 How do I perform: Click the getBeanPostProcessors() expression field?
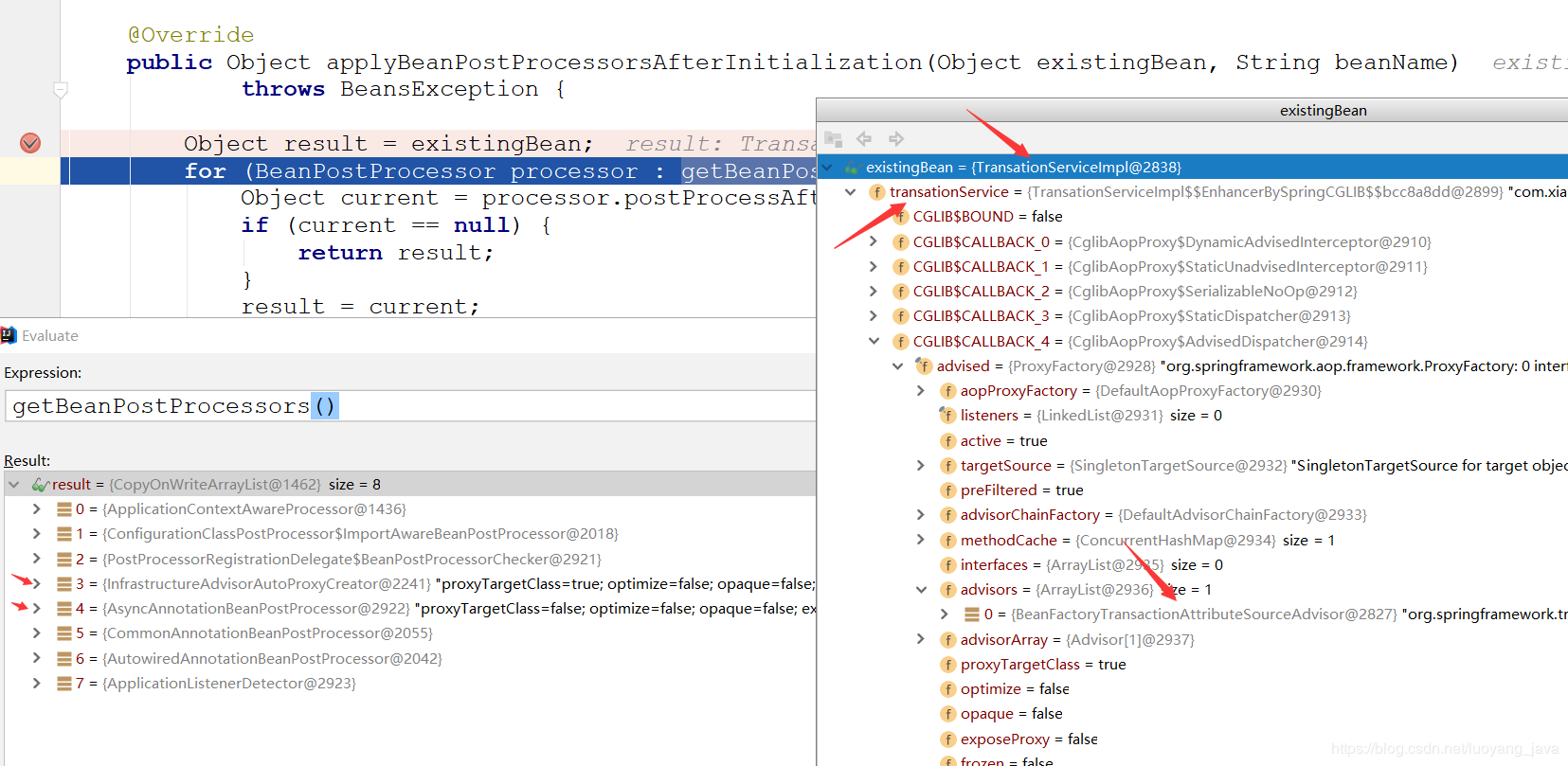click(x=407, y=406)
